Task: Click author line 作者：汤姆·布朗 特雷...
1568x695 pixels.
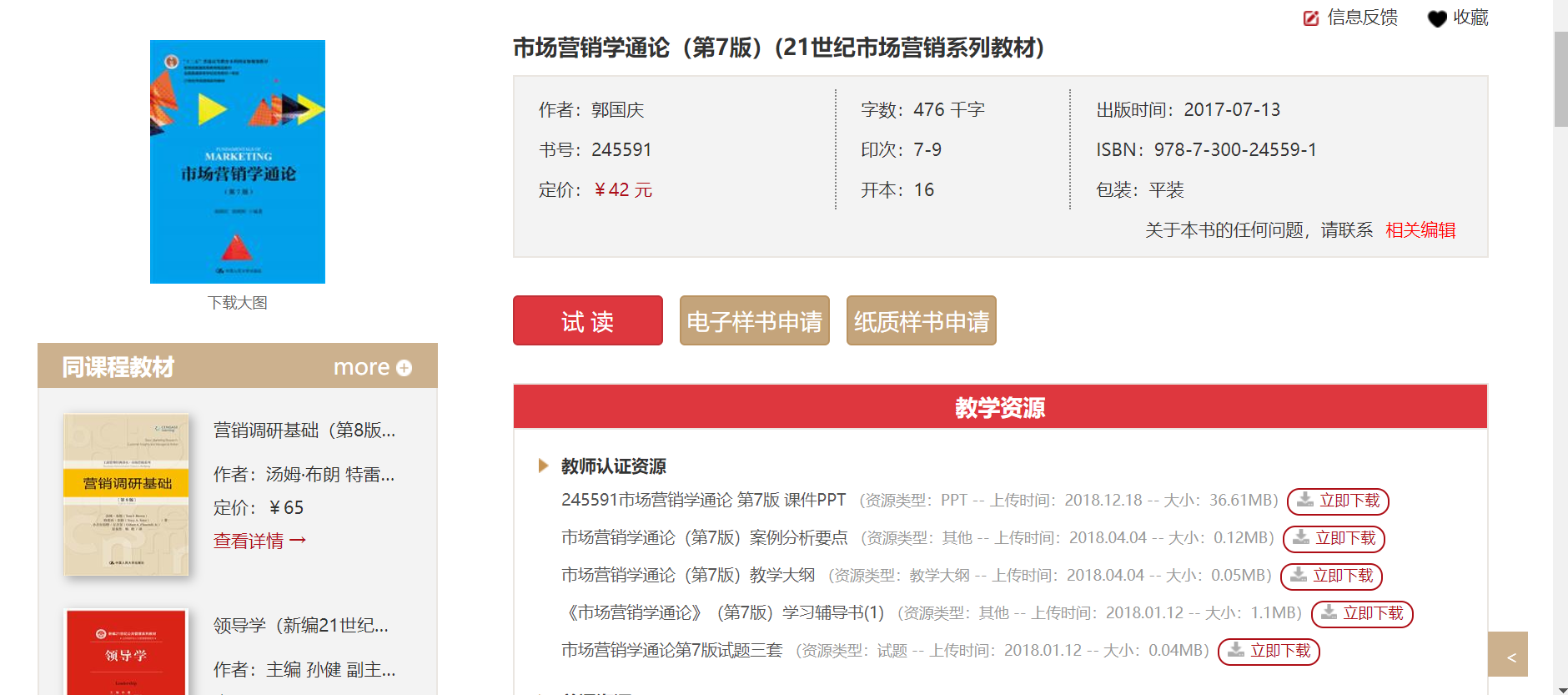Action: pos(304,474)
